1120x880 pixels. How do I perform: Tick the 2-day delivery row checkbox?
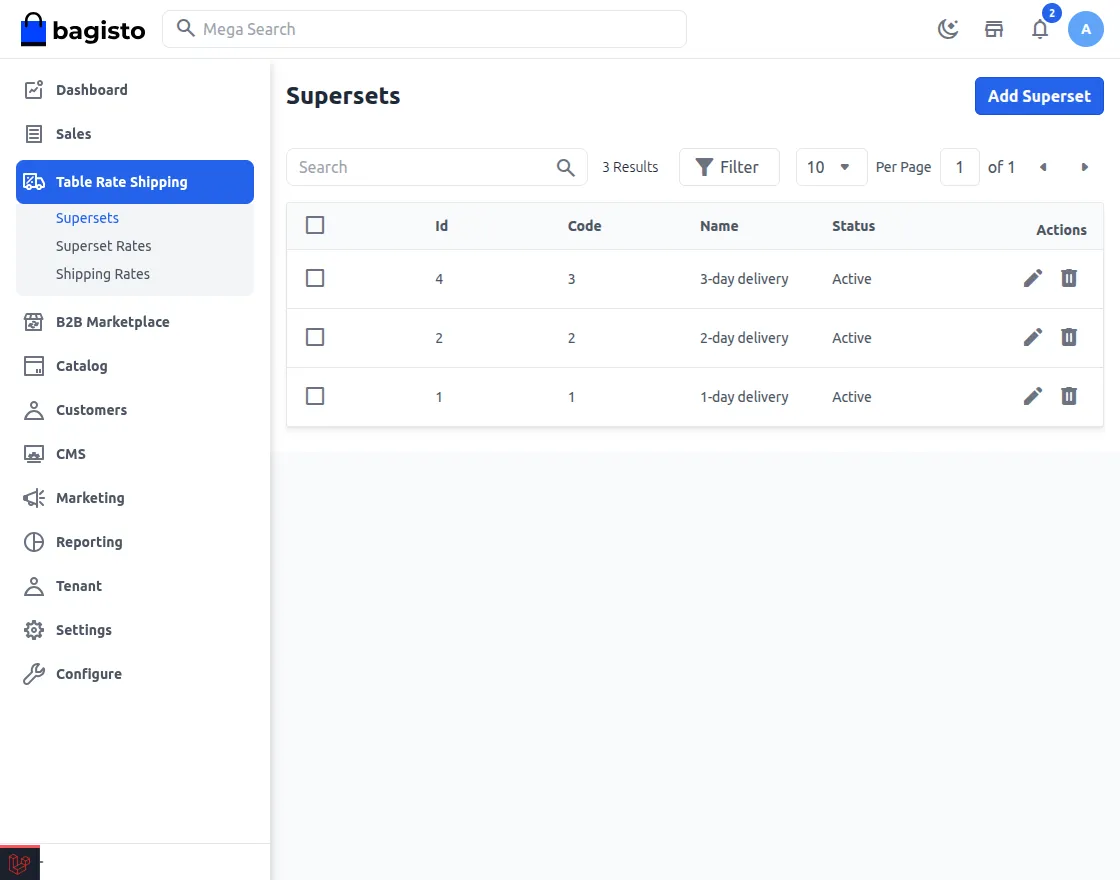coord(315,337)
